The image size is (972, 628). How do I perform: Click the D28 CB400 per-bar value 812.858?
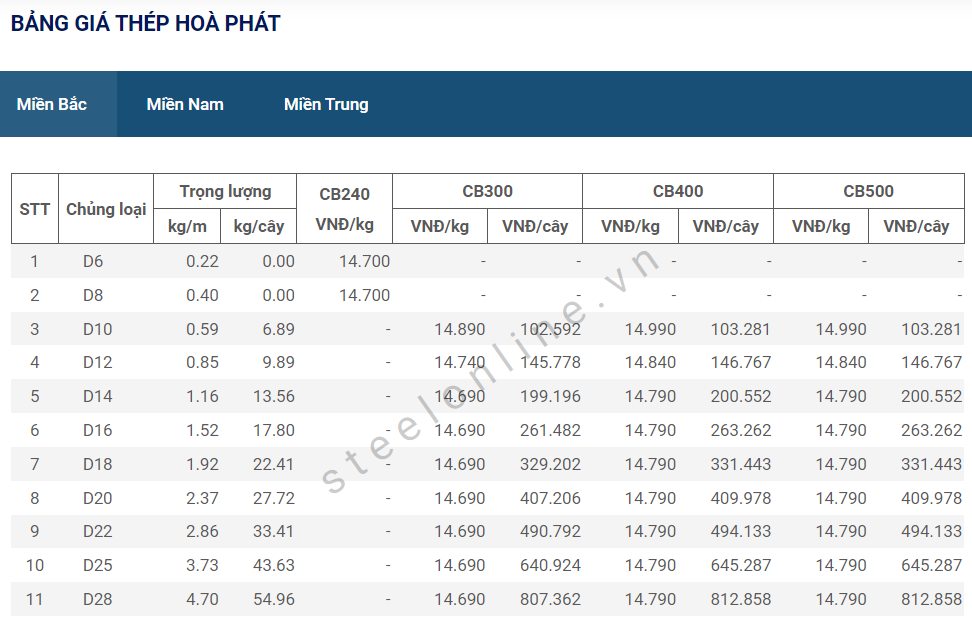click(x=741, y=599)
